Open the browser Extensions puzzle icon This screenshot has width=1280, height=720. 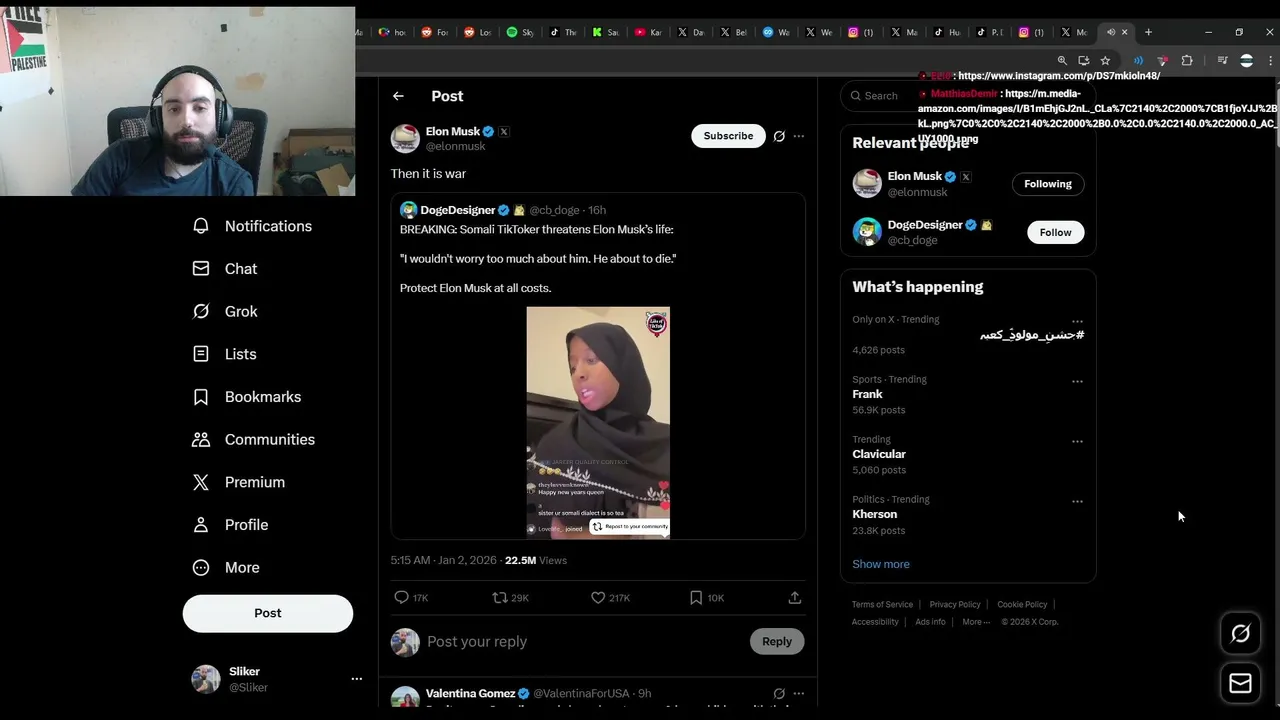pyautogui.click(x=1187, y=60)
